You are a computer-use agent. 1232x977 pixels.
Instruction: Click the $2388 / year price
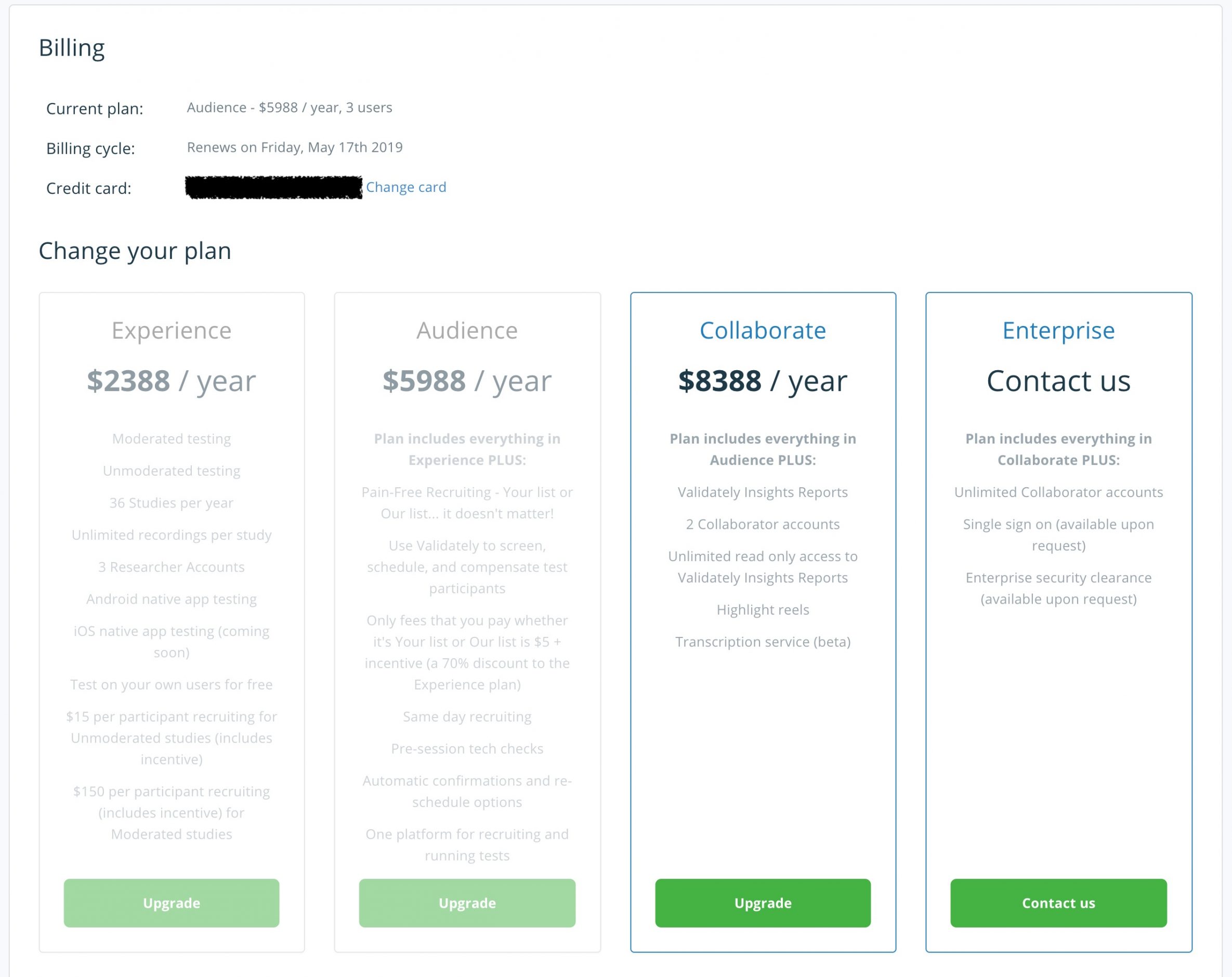coord(172,381)
